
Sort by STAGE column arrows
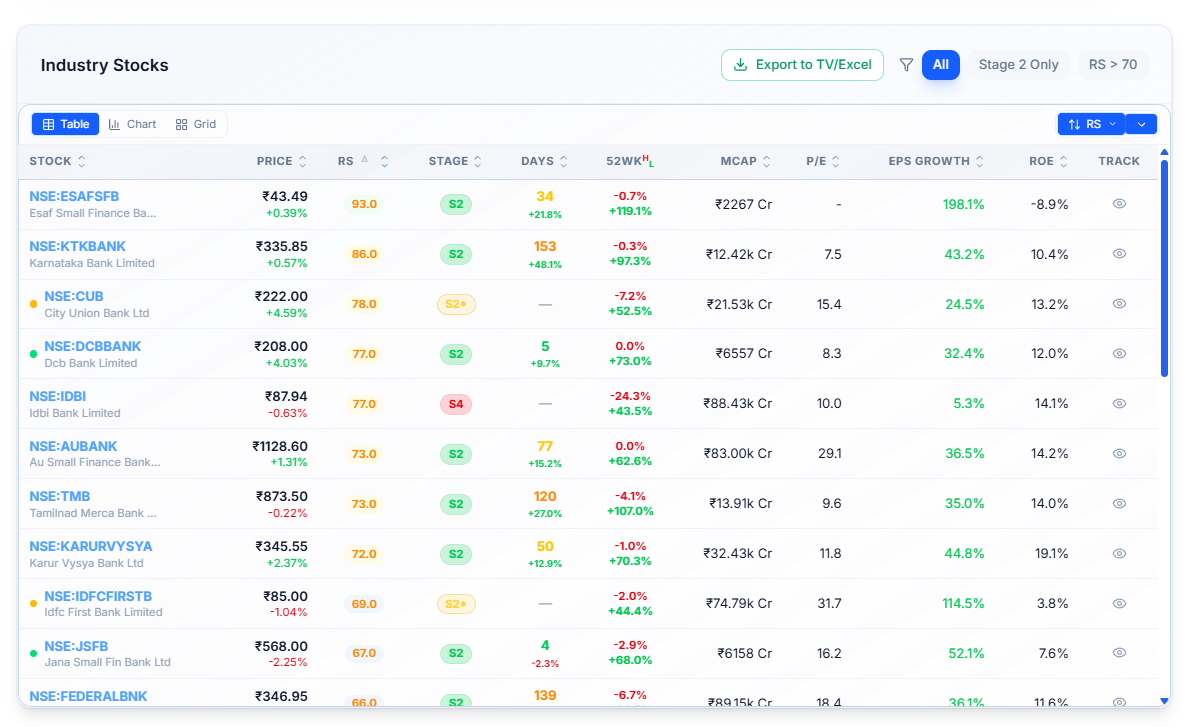[x=478, y=161]
